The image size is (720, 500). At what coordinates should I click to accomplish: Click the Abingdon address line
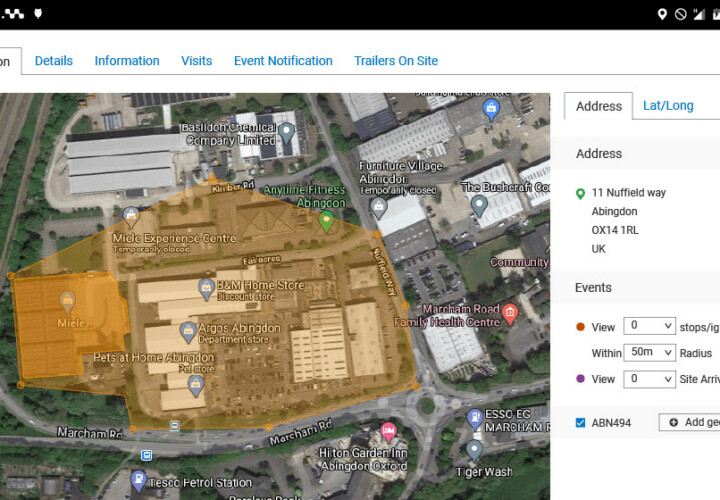coord(614,212)
